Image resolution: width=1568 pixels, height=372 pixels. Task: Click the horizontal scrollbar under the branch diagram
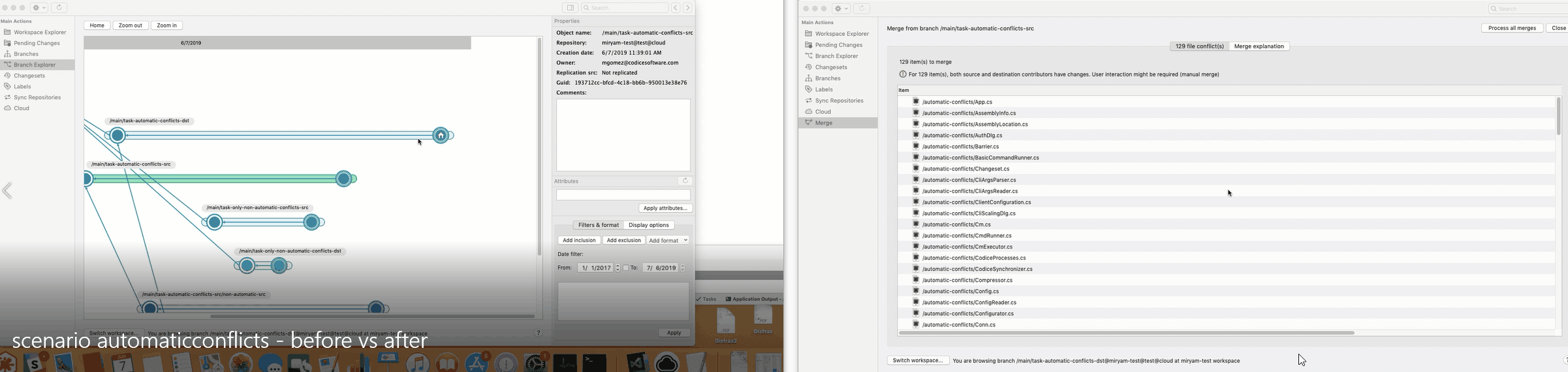pos(372,317)
